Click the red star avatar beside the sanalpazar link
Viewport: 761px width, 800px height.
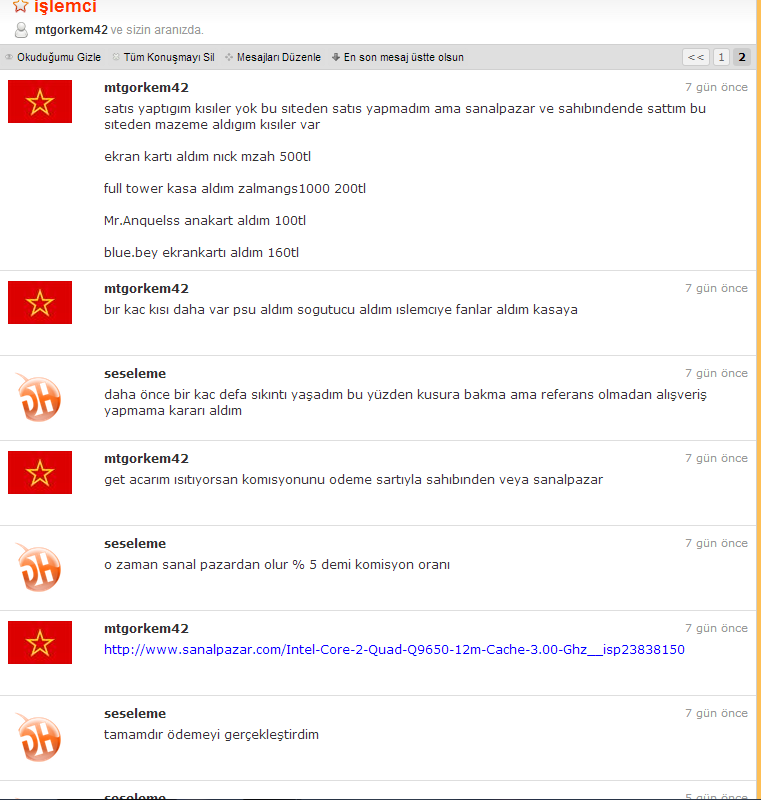40,642
